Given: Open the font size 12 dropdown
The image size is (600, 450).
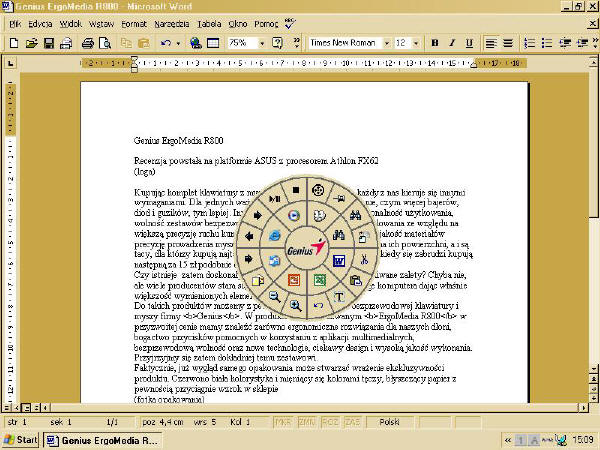Looking at the screenshot, I should pyautogui.click(x=415, y=43).
